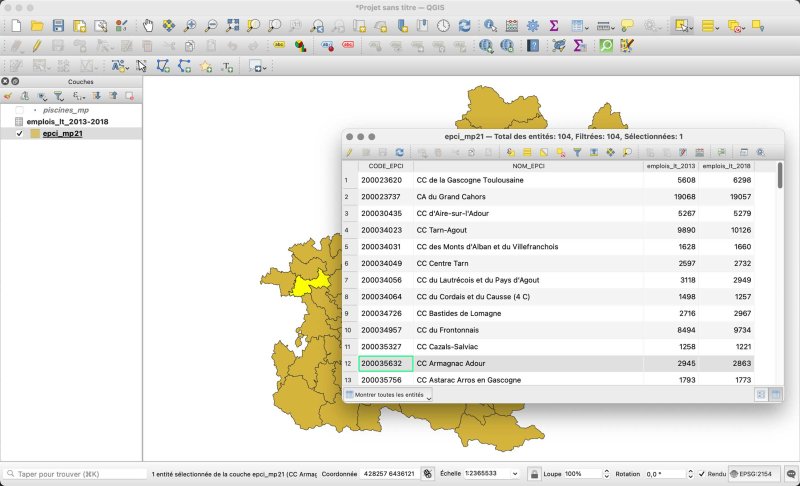Enable the piscines_mp layer checkbox
The width and height of the screenshot is (800, 486).
pos(20,110)
